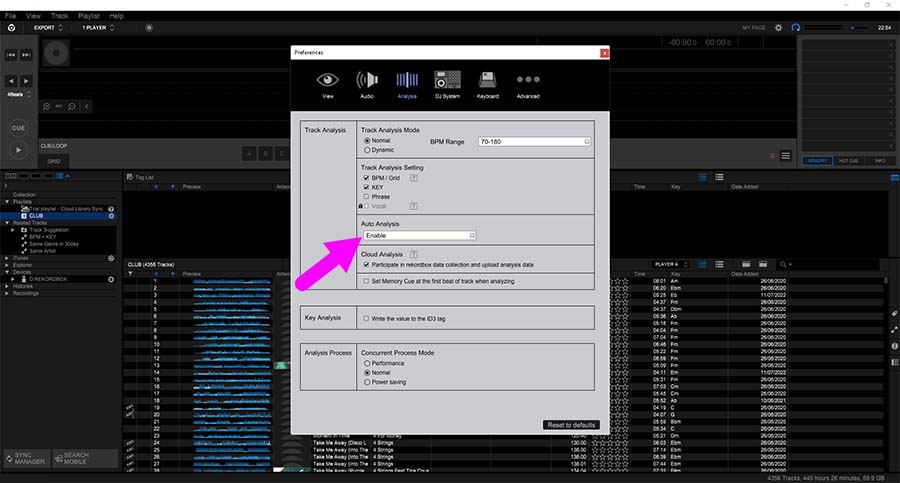Open the settings gear icon
The height and width of the screenshot is (483, 900).
pos(778,28)
